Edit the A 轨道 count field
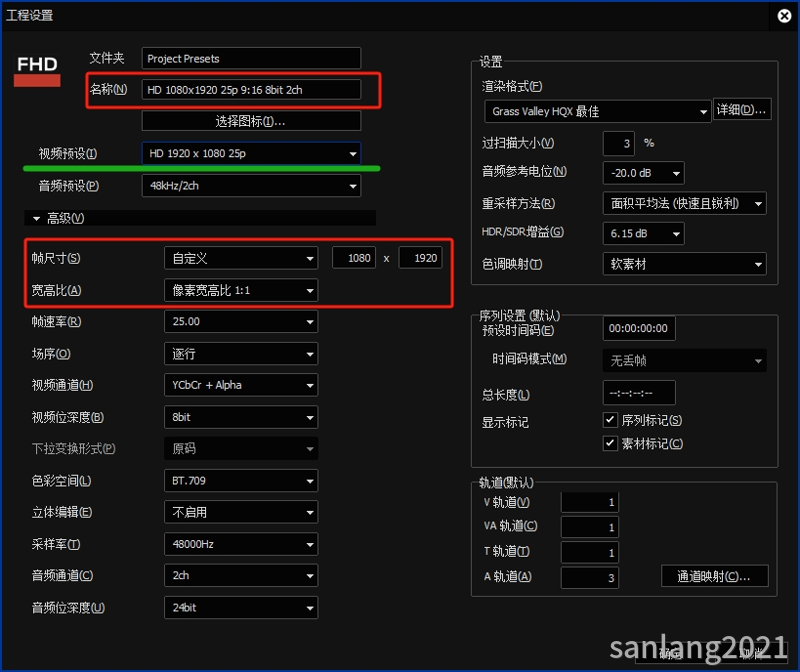800x672 pixels. pos(590,578)
